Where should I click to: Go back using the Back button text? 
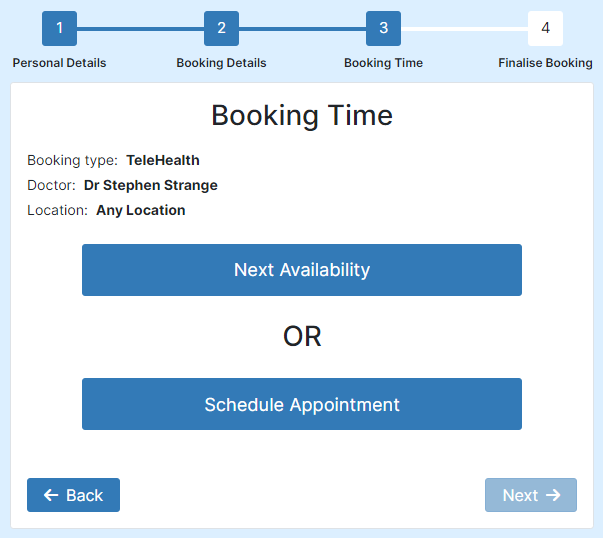pyautogui.click(x=85, y=495)
